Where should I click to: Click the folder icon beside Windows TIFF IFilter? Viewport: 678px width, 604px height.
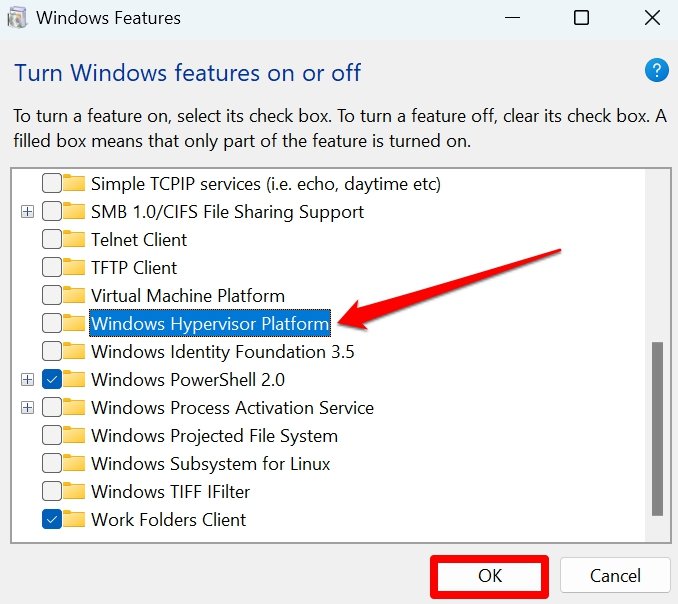click(x=74, y=492)
